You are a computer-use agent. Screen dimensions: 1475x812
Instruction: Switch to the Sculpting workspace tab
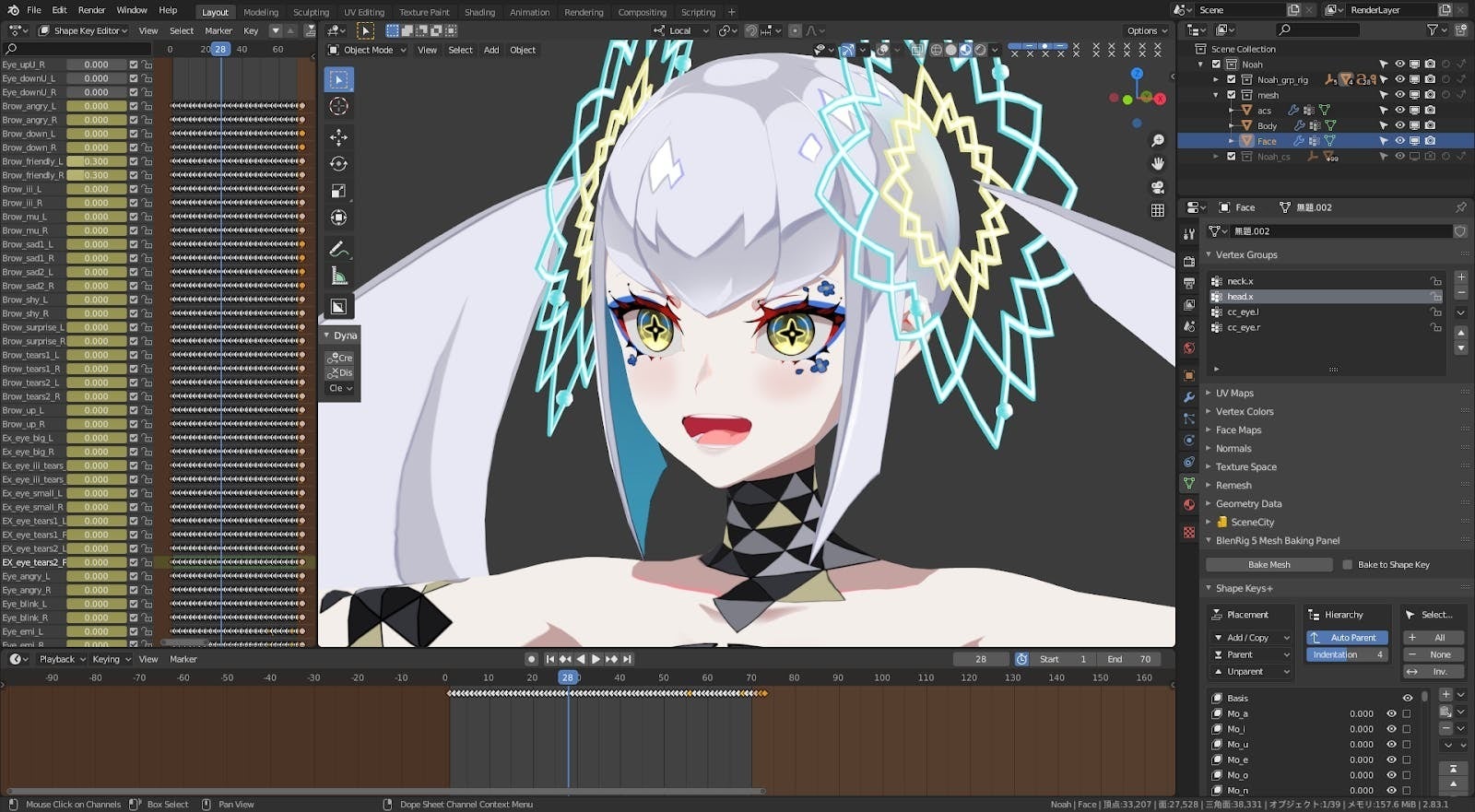tap(311, 12)
